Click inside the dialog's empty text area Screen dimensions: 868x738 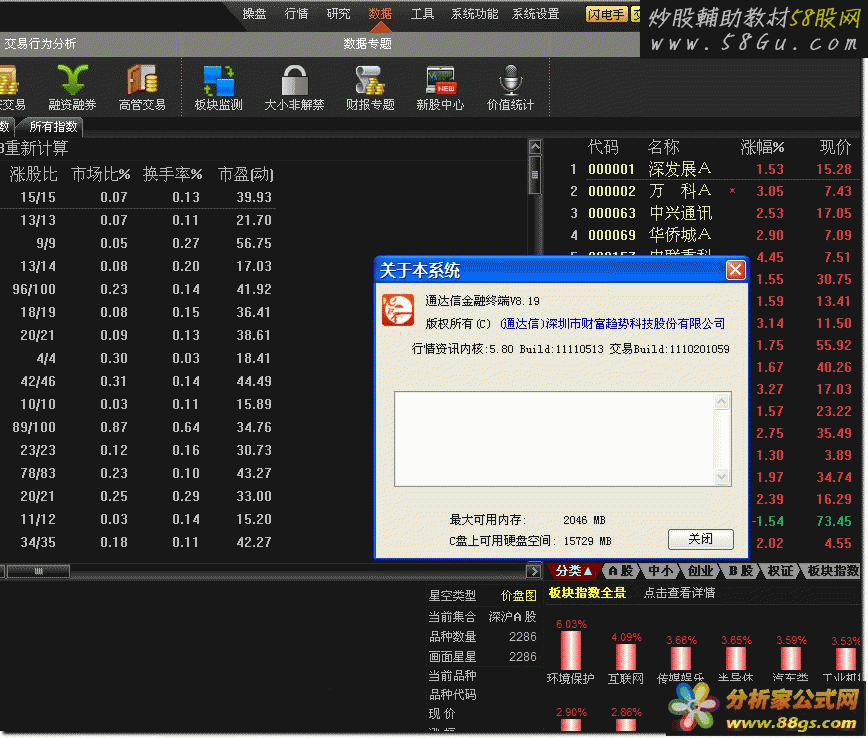tap(555, 439)
